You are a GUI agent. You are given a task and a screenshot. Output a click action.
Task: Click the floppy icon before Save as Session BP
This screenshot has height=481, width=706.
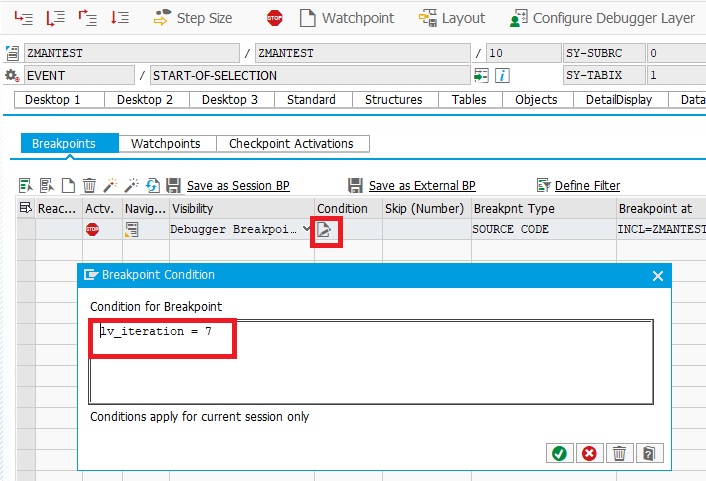click(173, 185)
